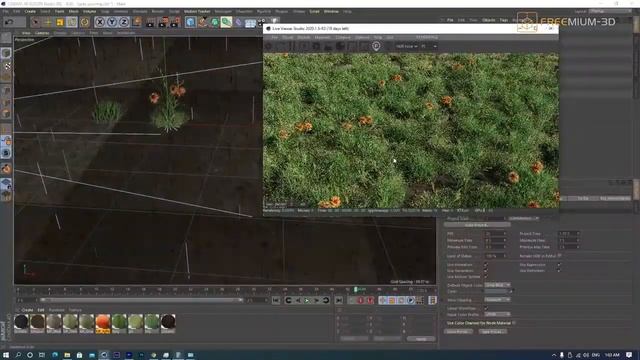Click the blue Cube primitive icon
The width and height of the screenshot is (640, 360).
point(190,22)
